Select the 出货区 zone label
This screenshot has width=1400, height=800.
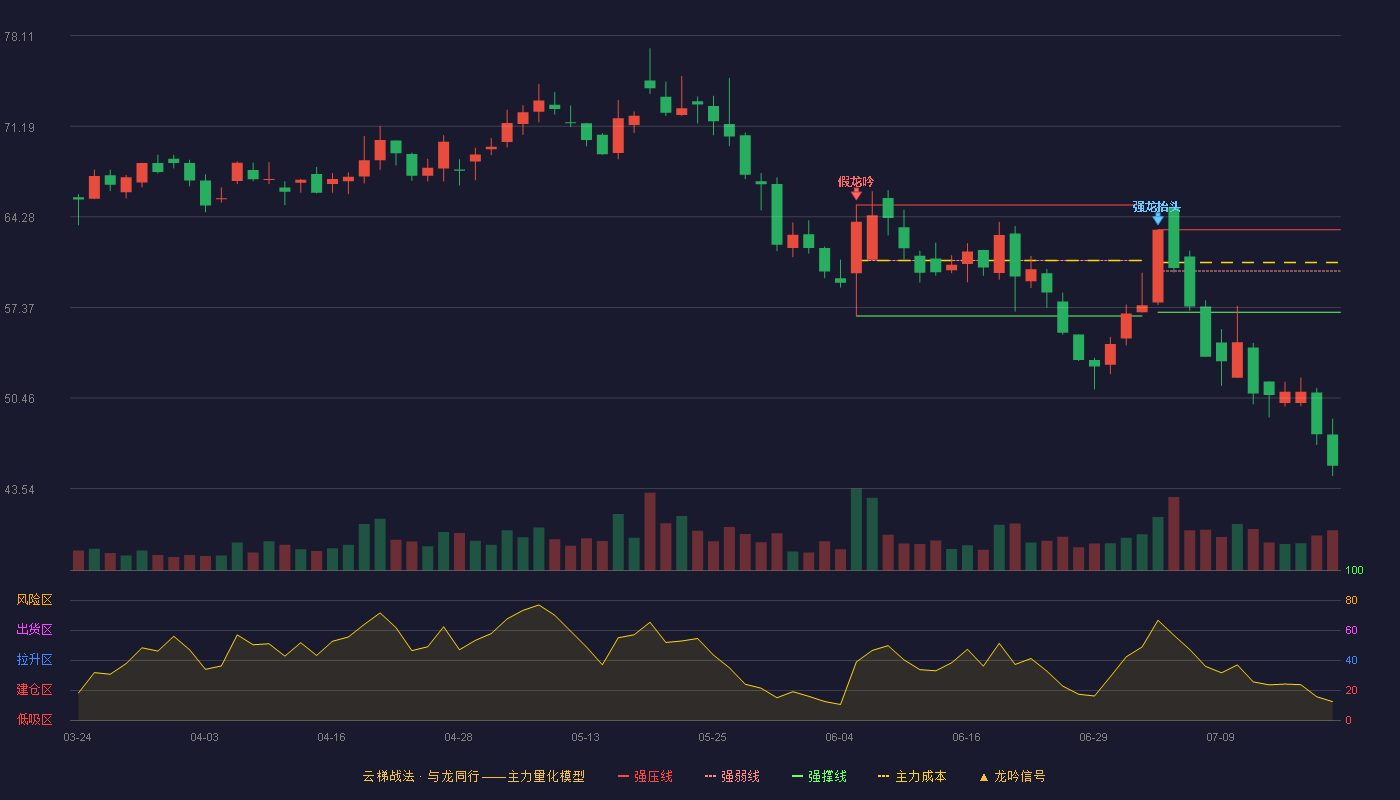(x=34, y=630)
